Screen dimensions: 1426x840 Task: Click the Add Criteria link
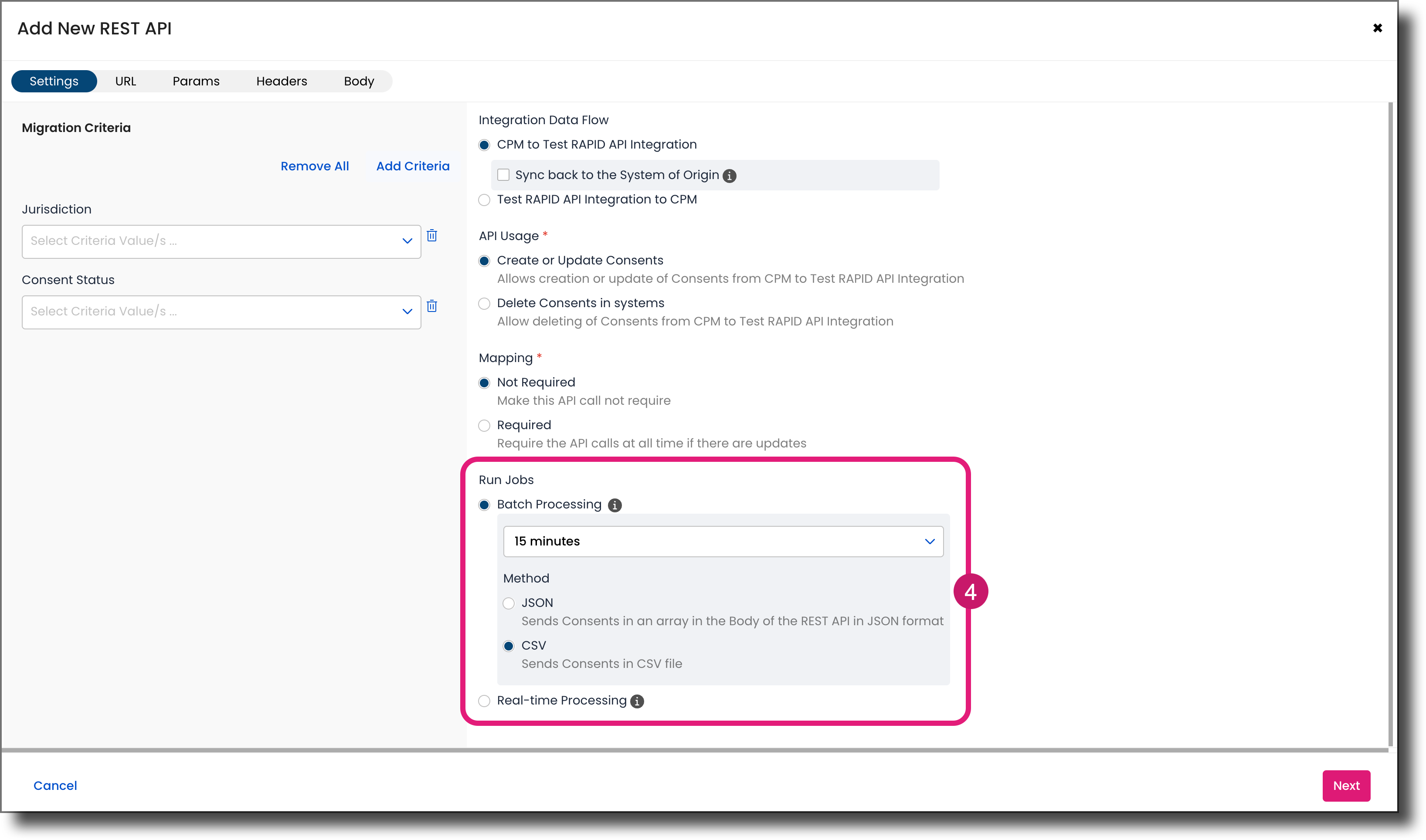[413, 166]
